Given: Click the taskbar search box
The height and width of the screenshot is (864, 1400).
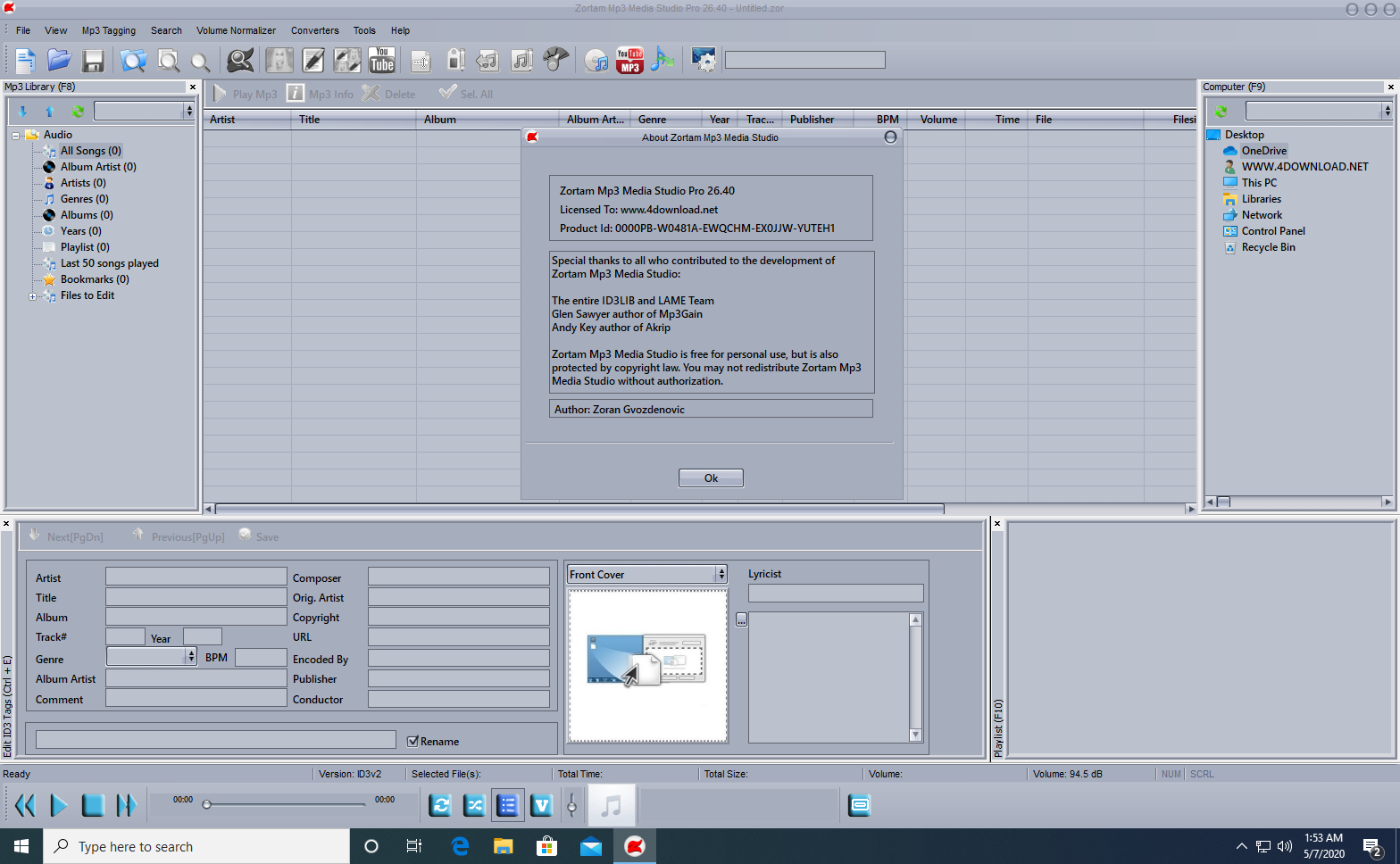Looking at the screenshot, I should [196, 846].
